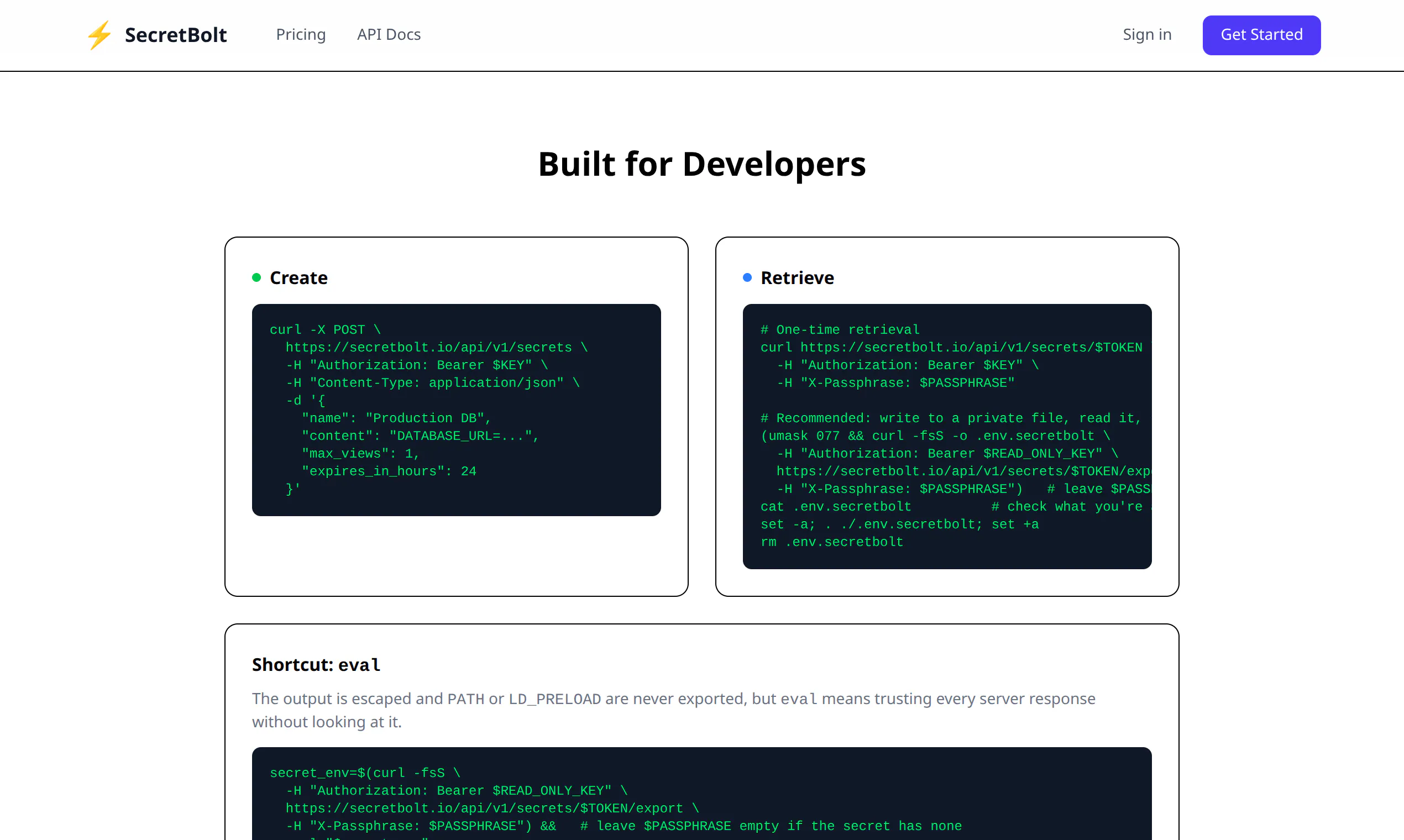Click the 'https://secretbolt.io/api/v1/secrets \' line in Create
The width and height of the screenshot is (1404, 840).
(437, 347)
